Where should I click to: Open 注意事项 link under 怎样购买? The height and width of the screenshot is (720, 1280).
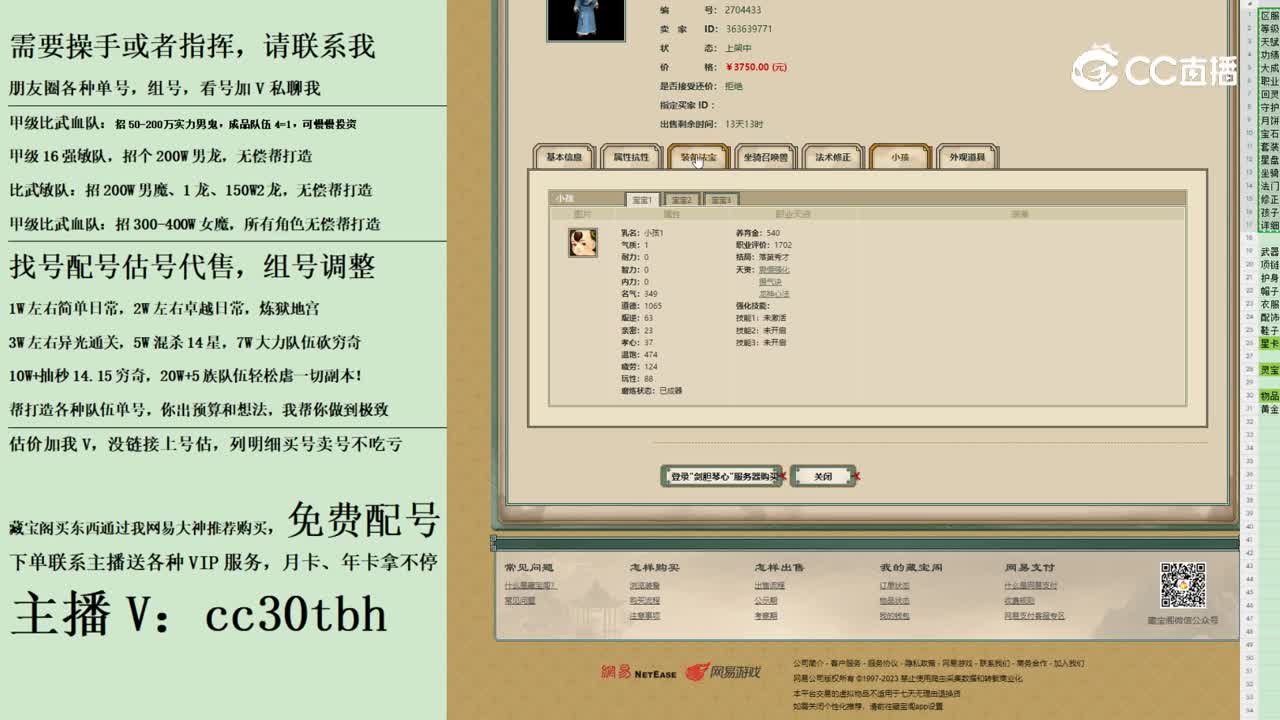(x=645, y=615)
